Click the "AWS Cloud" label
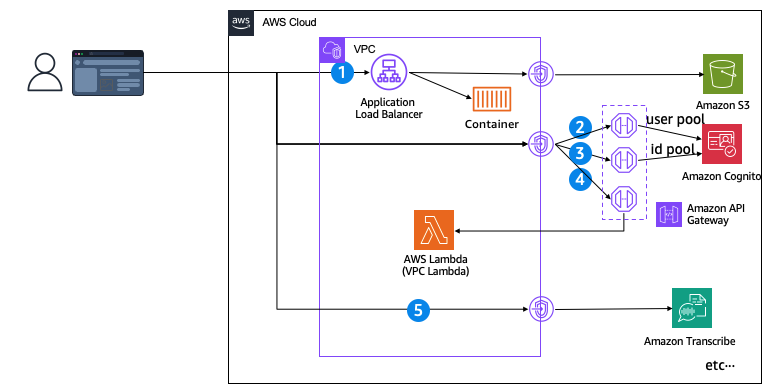The height and width of the screenshot is (390, 770). 289,23
